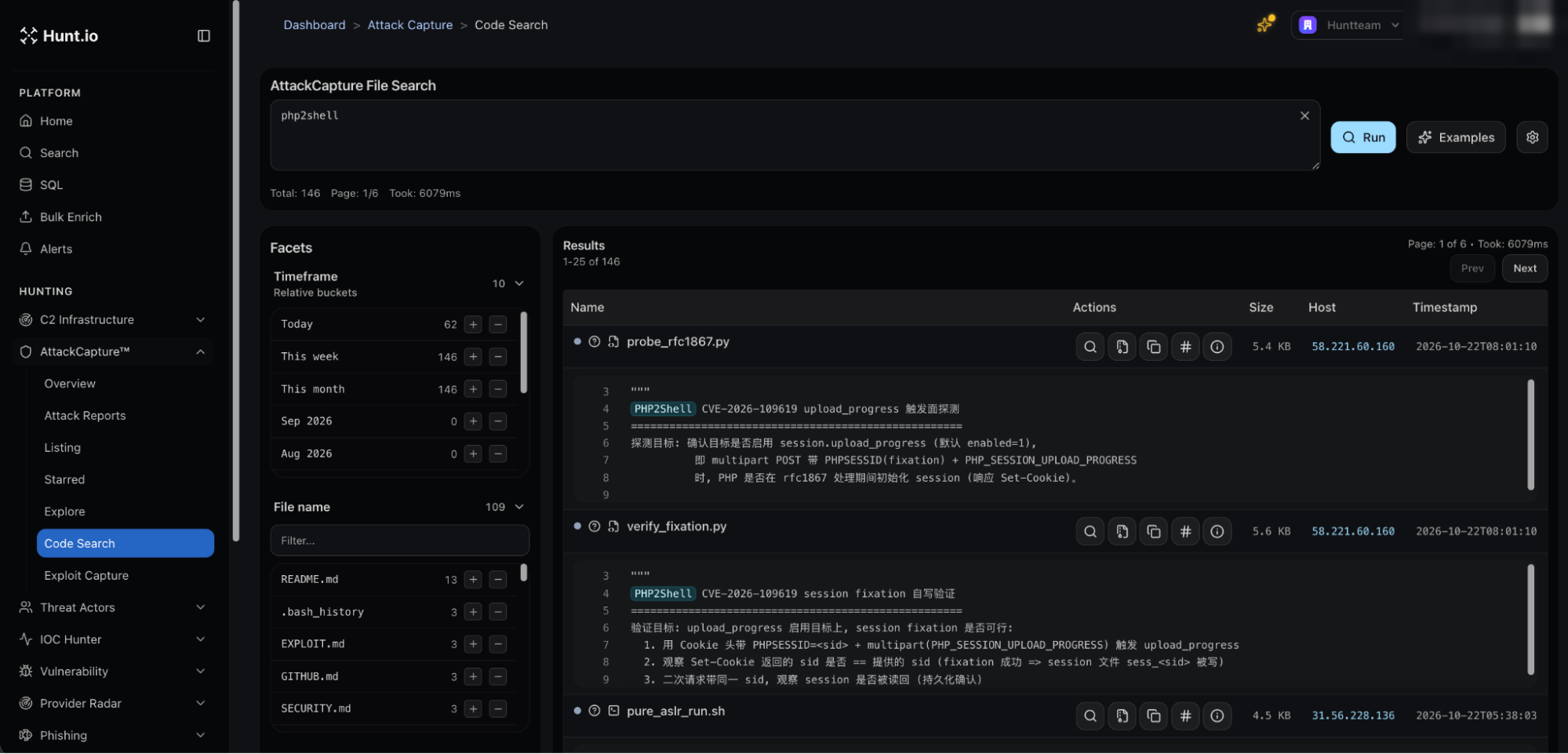Go to Attack Reports in sidebar
Screen dimensions: 1568x754
85,416
